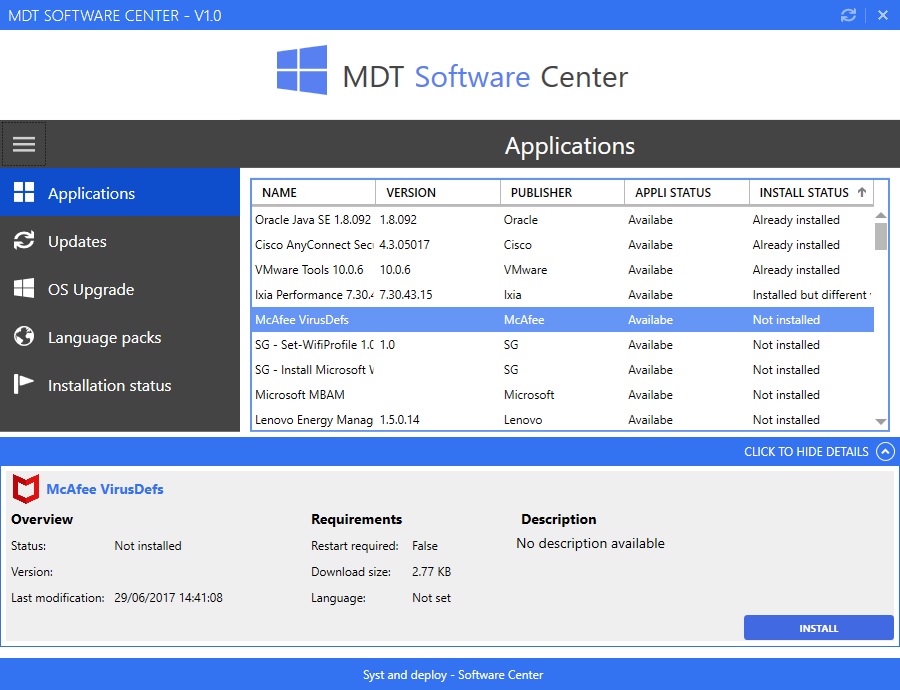The height and width of the screenshot is (690, 900).
Task: Open the Language packs section
Action: [x=105, y=337]
